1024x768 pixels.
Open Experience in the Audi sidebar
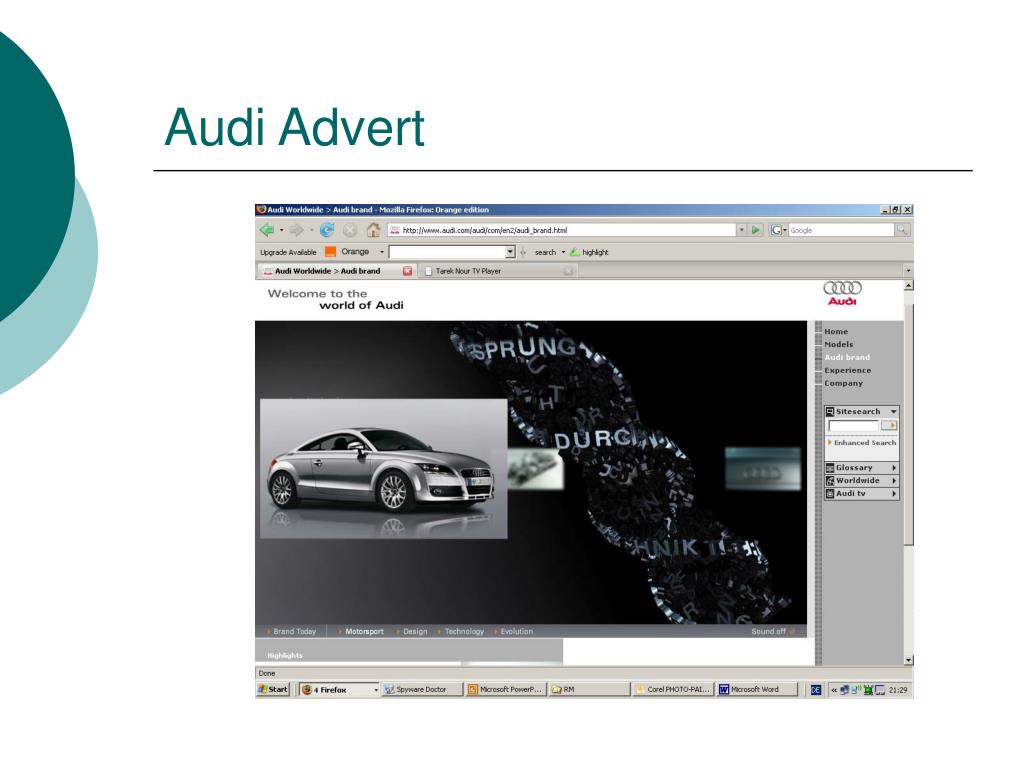[848, 371]
